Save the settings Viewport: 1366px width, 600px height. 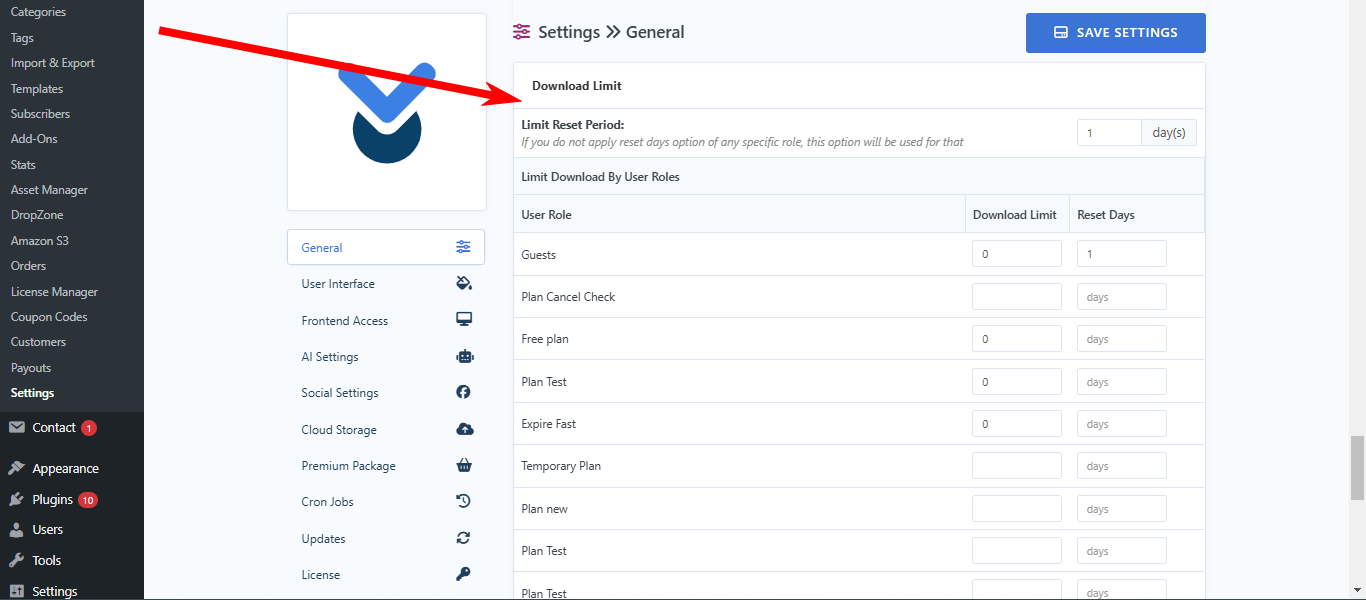tap(1116, 32)
